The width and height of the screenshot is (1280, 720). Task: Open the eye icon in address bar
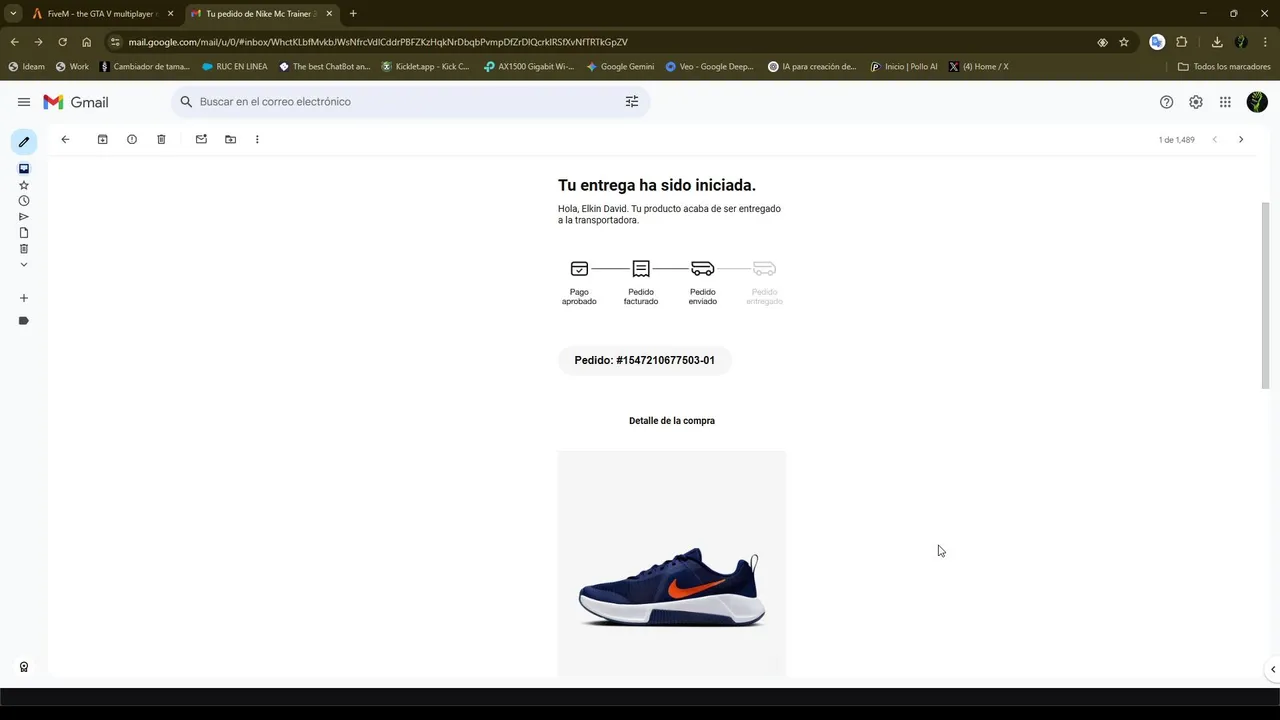point(1102,42)
